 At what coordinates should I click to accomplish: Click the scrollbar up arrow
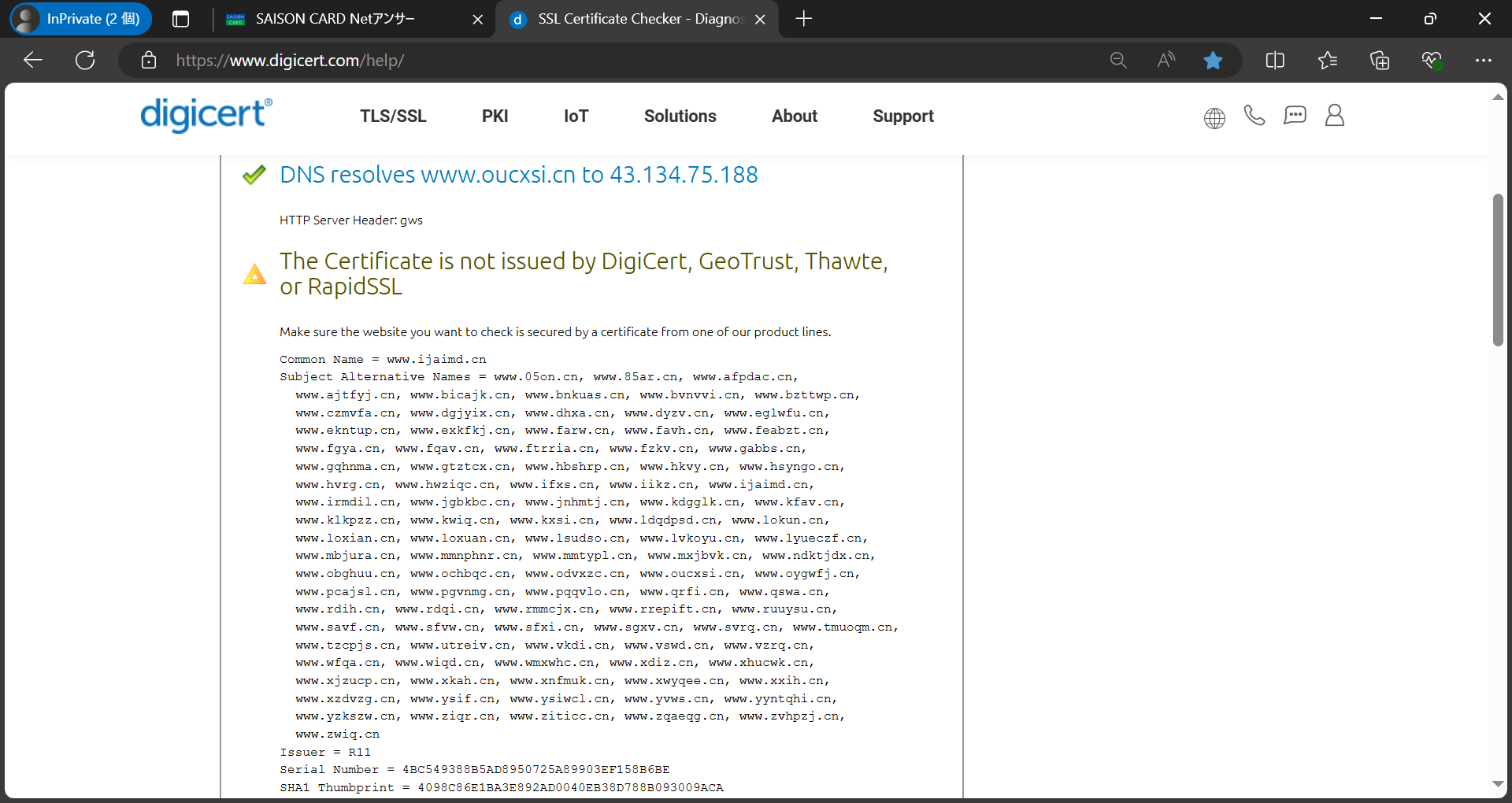[x=1498, y=97]
